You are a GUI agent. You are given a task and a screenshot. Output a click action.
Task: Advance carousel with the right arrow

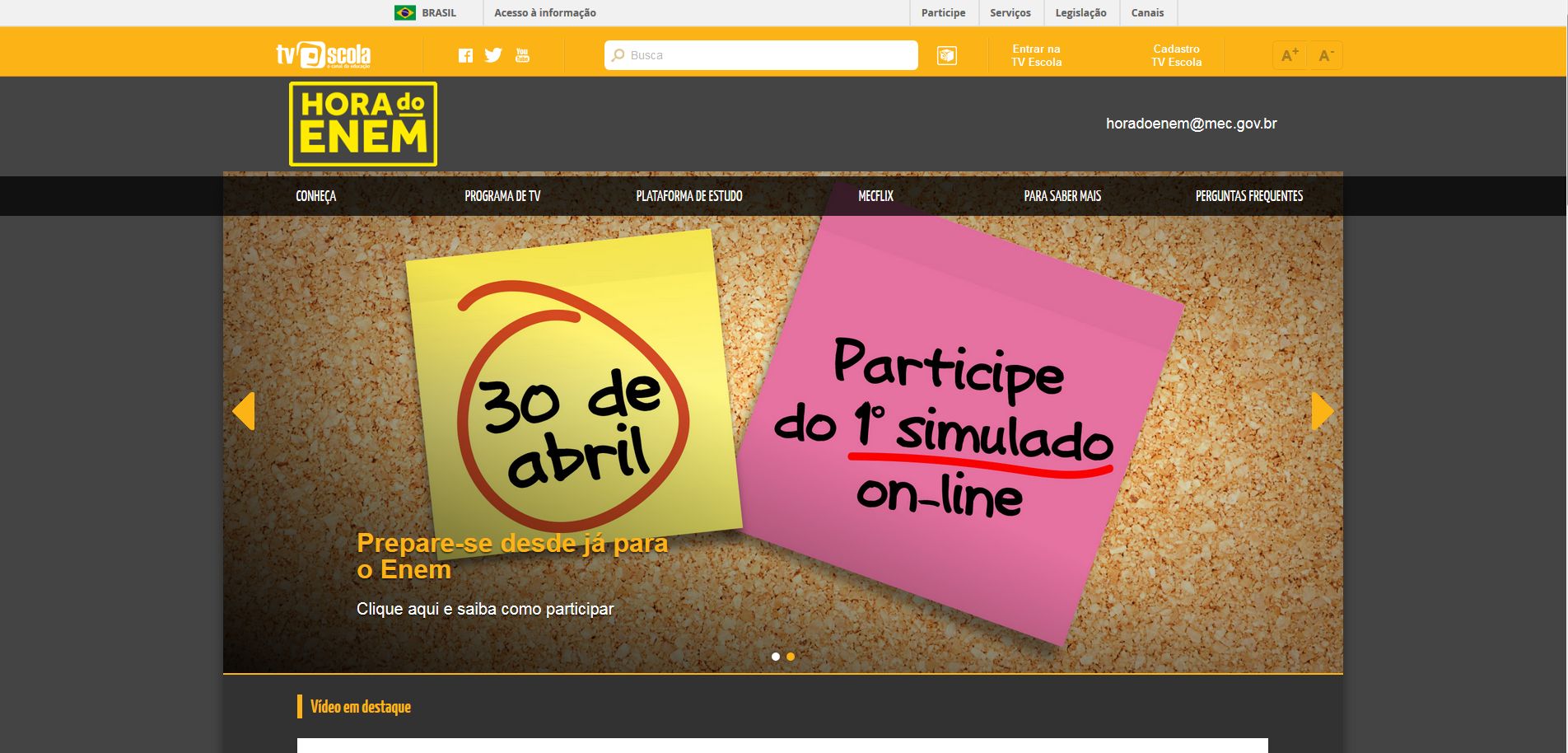coord(1323,412)
